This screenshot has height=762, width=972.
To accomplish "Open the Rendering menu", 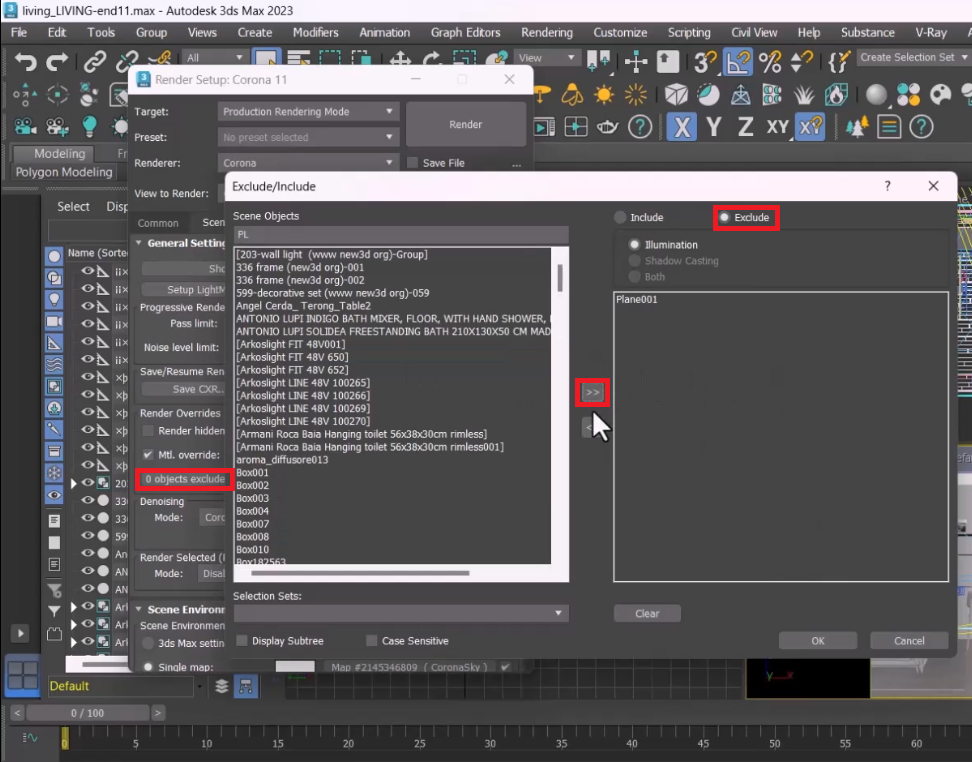I will point(547,32).
